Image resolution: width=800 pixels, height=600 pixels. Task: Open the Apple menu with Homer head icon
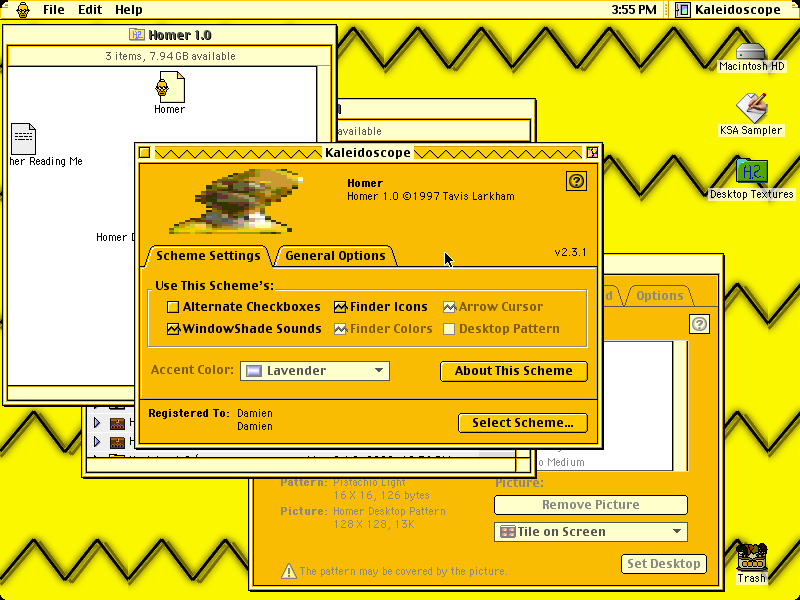point(23,10)
